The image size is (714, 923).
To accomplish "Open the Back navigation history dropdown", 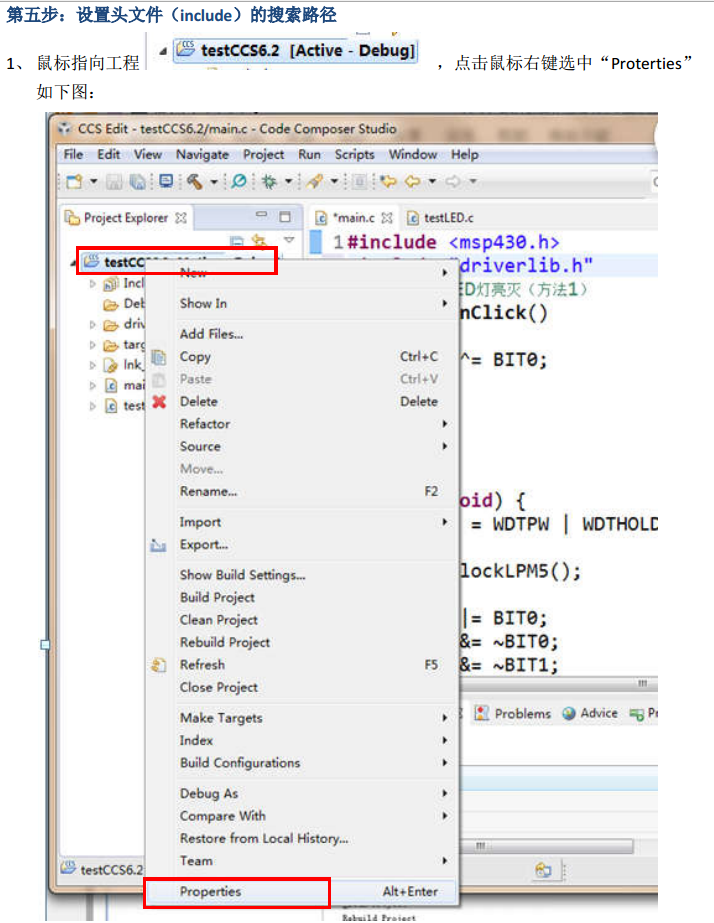I will [x=432, y=181].
